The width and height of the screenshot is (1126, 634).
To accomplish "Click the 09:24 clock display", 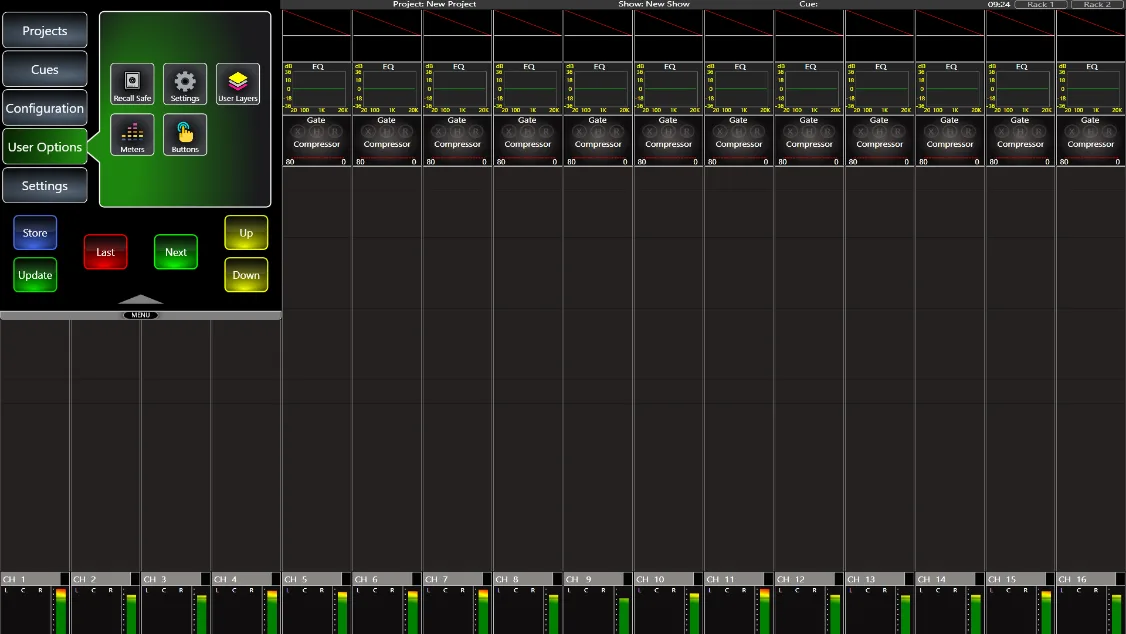I will click(x=999, y=4).
